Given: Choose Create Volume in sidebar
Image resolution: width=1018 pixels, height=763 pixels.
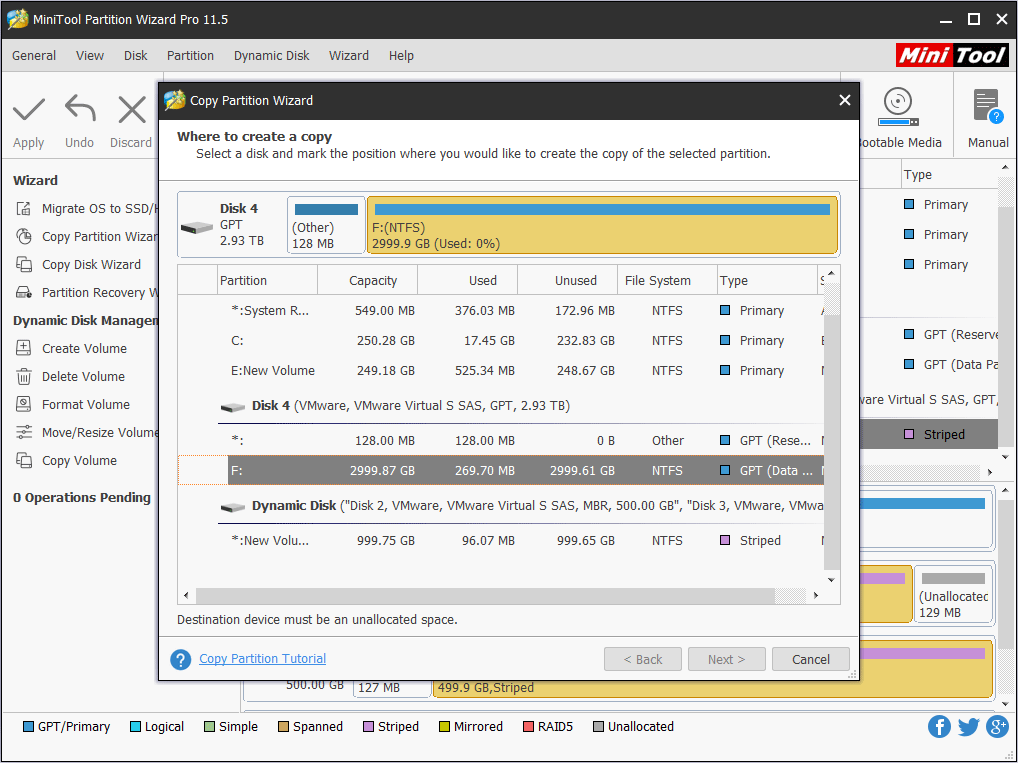Looking at the screenshot, I should (71, 348).
